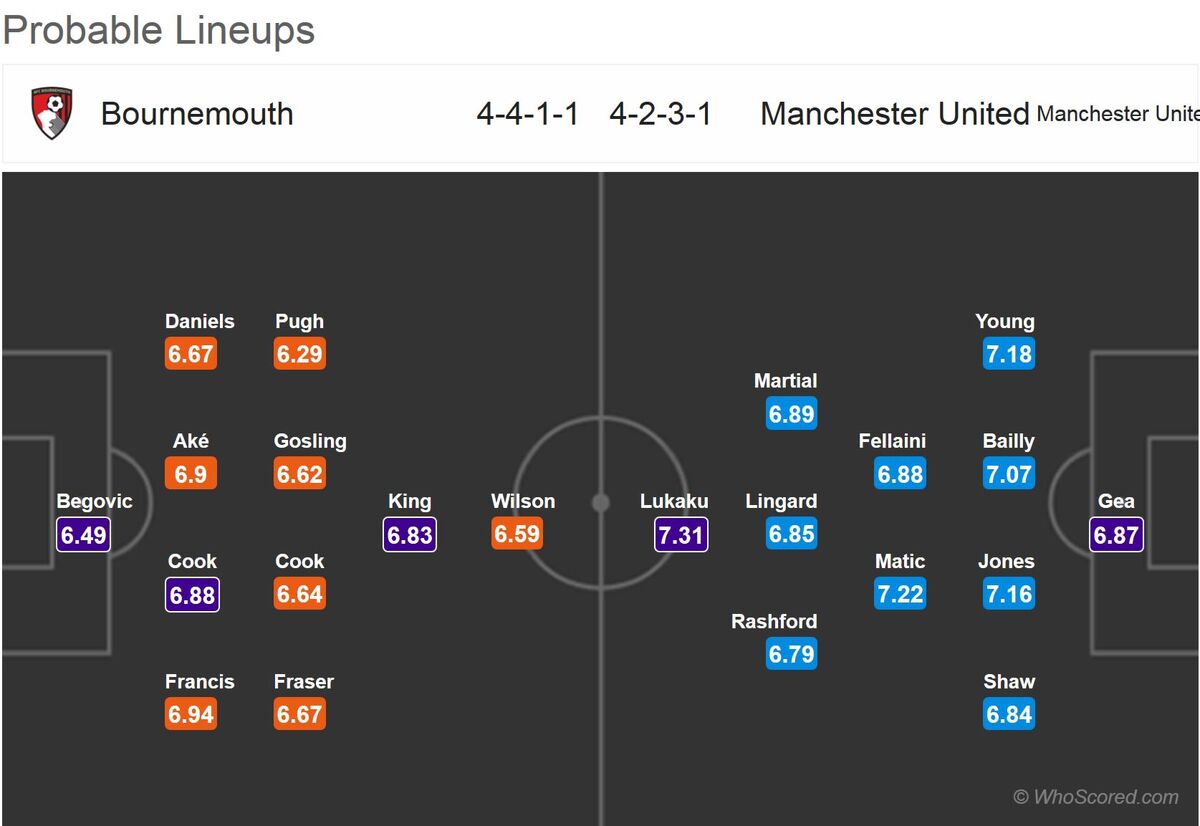Click the WhoScored.com watermark
The image size is (1200, 826).
(1096, 797)
